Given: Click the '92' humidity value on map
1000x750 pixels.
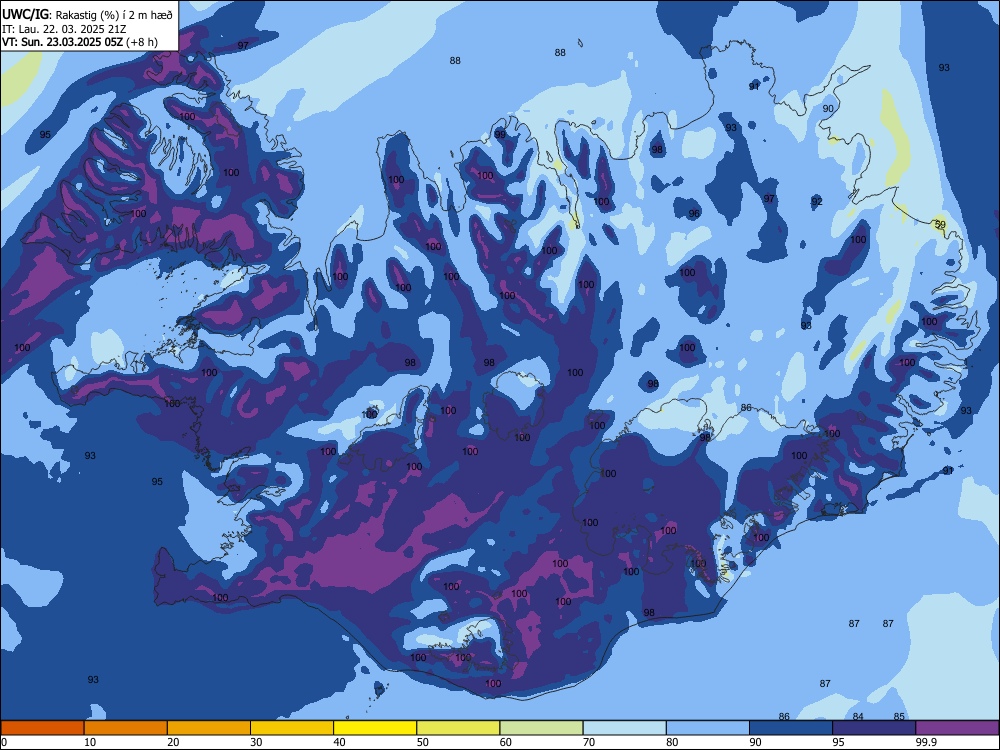Looking at the screenshot, I should click(x=817, y=202).
